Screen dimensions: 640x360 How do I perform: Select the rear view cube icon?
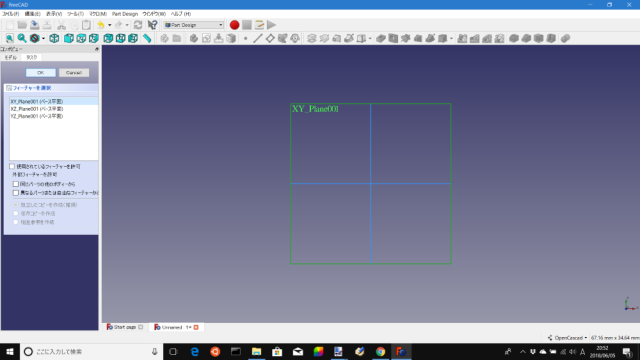(108, 38)
